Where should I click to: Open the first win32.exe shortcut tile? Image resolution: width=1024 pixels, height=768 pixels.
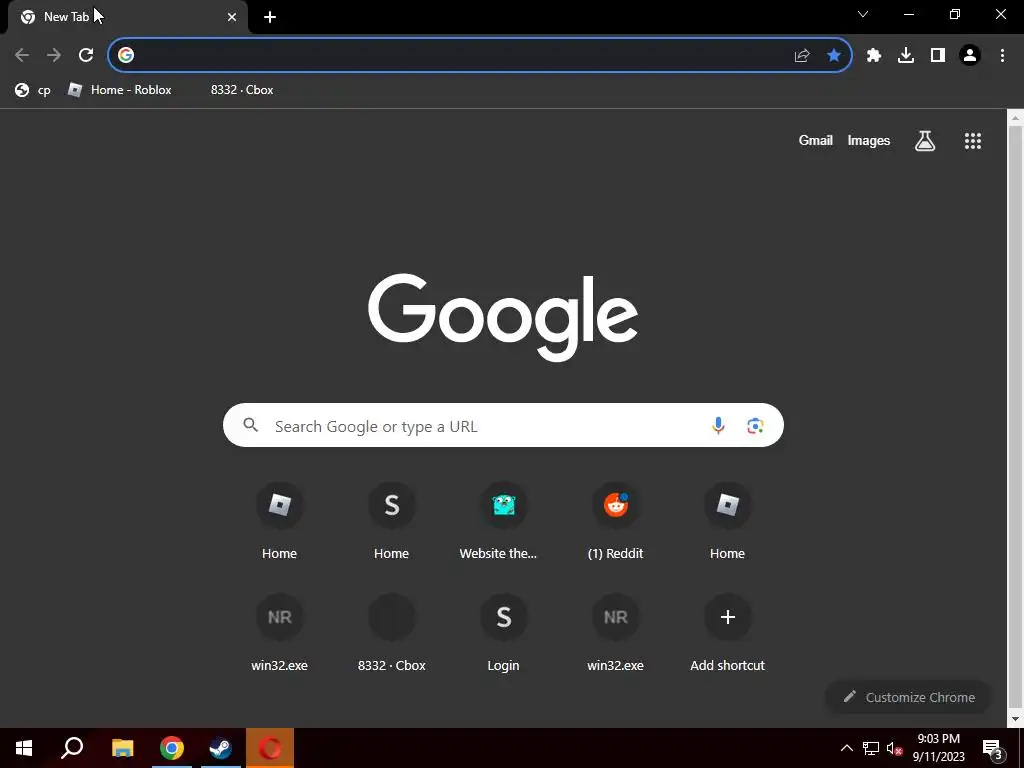click(280, 633)
